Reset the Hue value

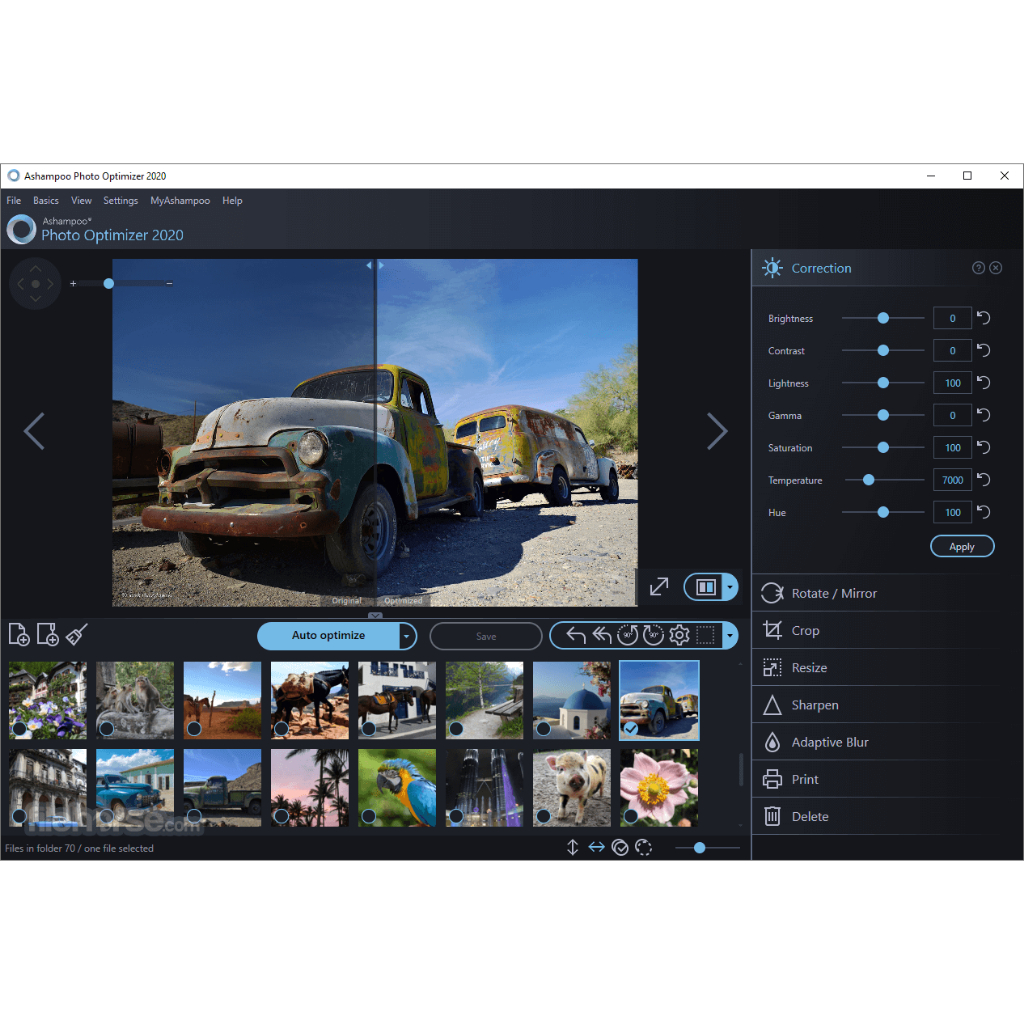(984, 512)
